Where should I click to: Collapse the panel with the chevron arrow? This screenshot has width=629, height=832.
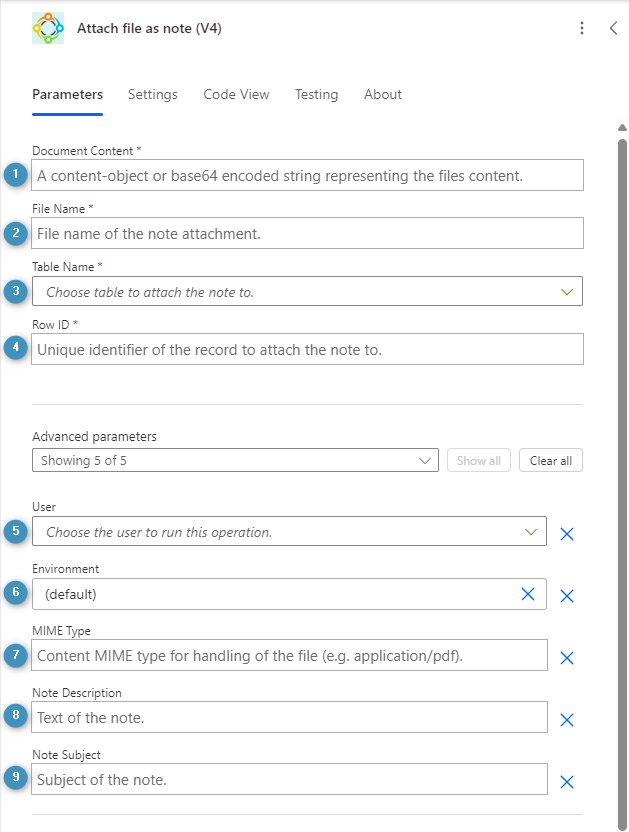click(613, 28)
